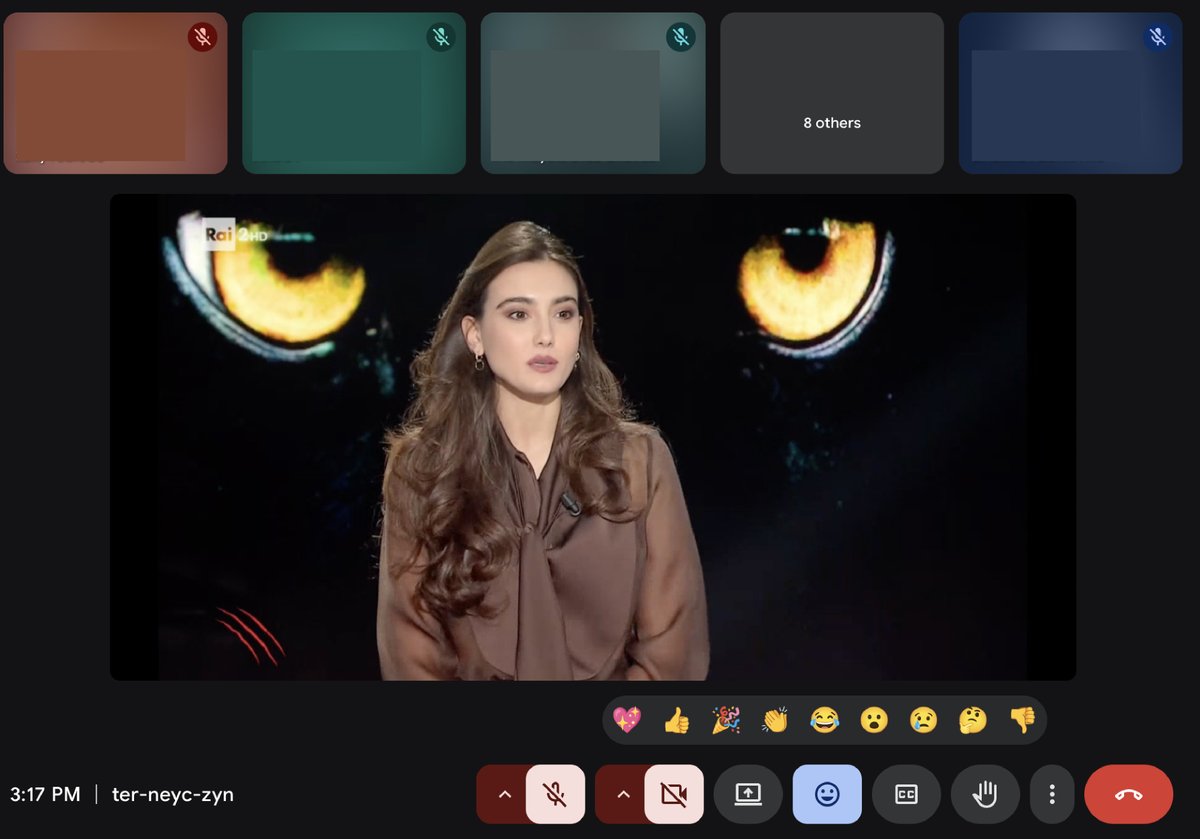Close the emoji reactions bar
Screen dimensions: 1200x839
pyautogui.click(x=827, y=794)
